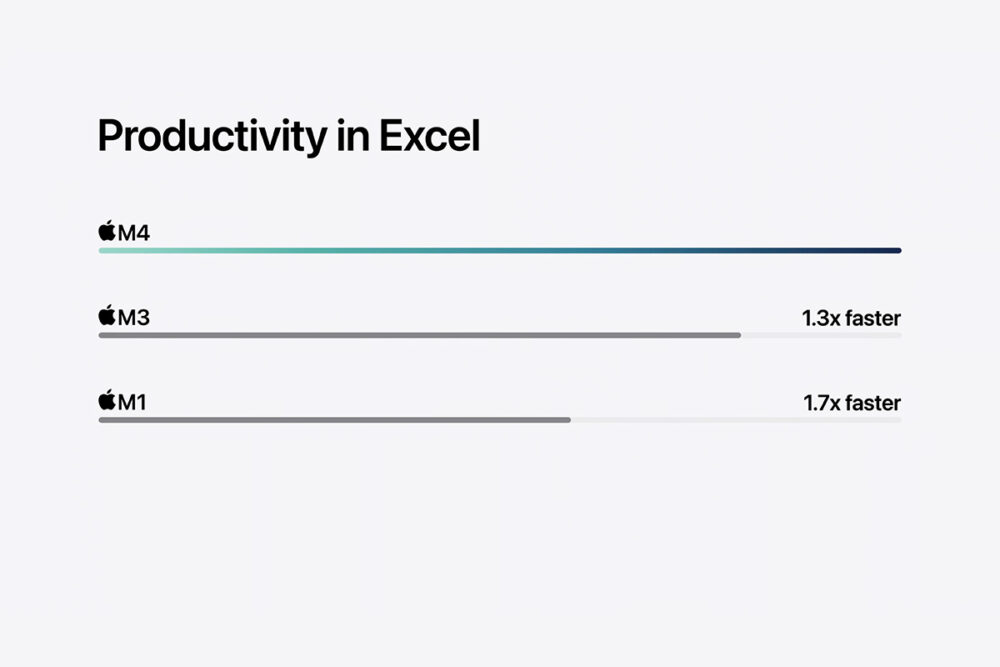
Task: Click the "1.7x faster" label
Action: click(852, 403)
